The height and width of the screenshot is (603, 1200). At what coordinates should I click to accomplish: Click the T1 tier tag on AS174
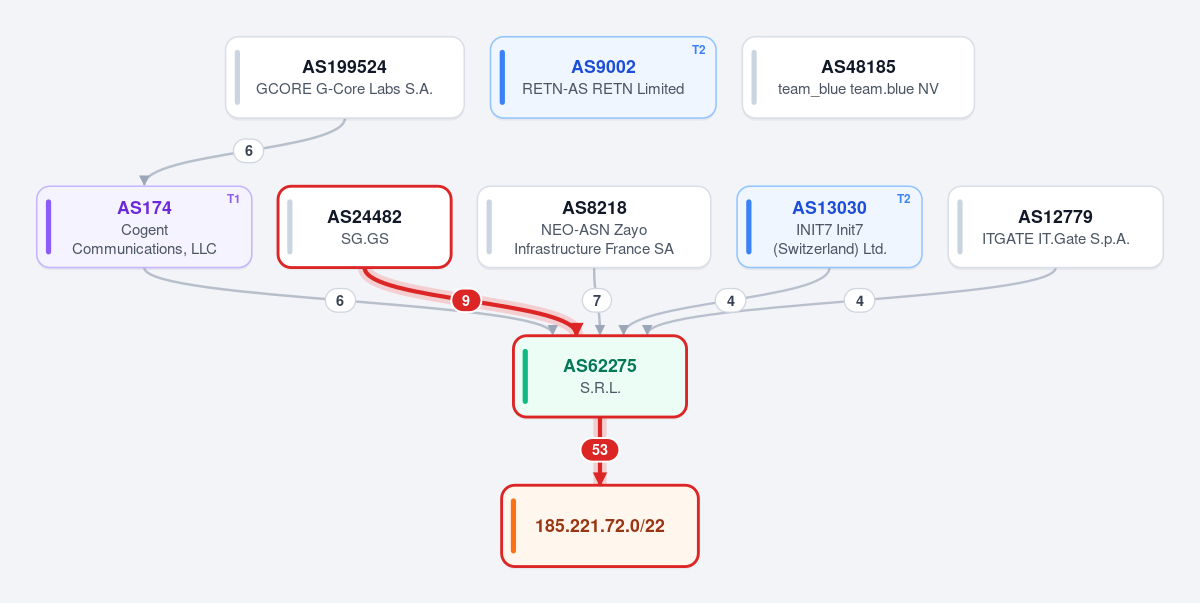point(233,199)
